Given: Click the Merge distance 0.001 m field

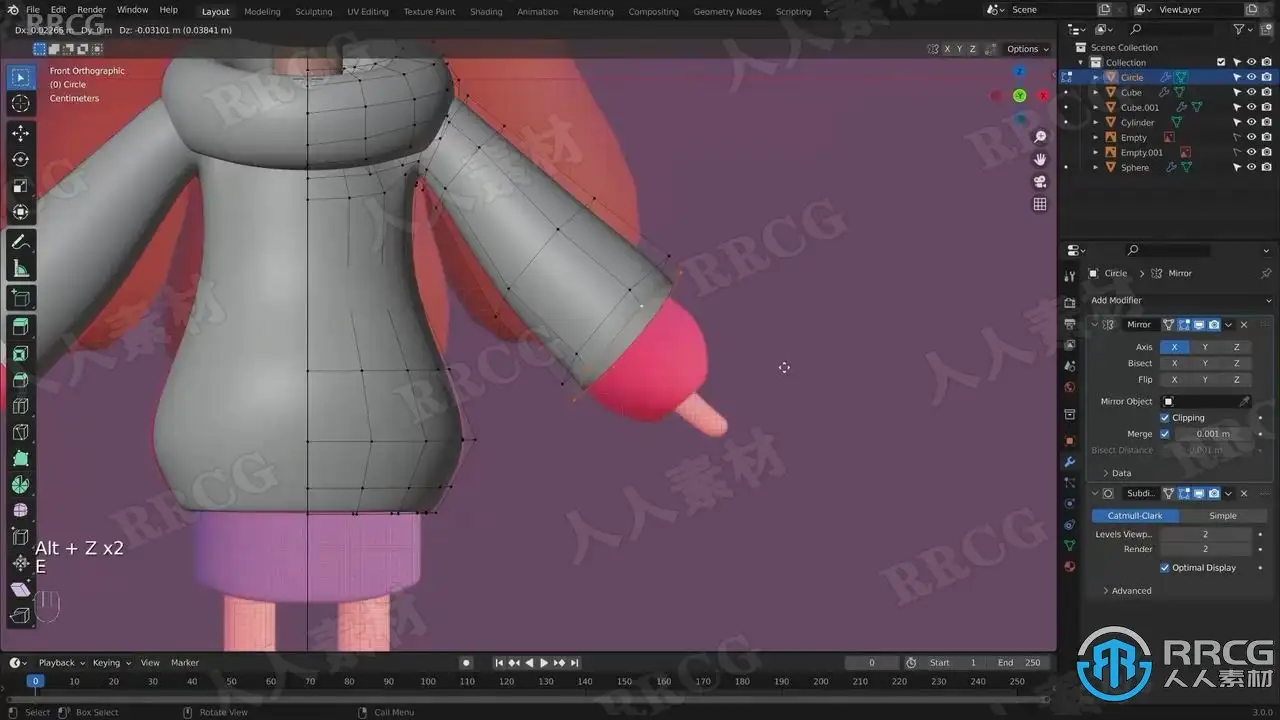Looking at the screenshot, I should 1213,434.
